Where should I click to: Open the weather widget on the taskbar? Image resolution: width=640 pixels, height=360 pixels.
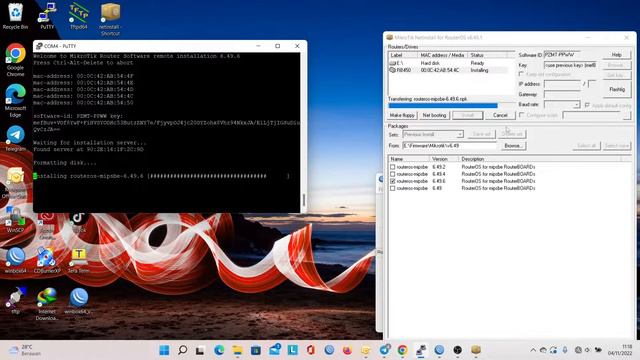24,350
